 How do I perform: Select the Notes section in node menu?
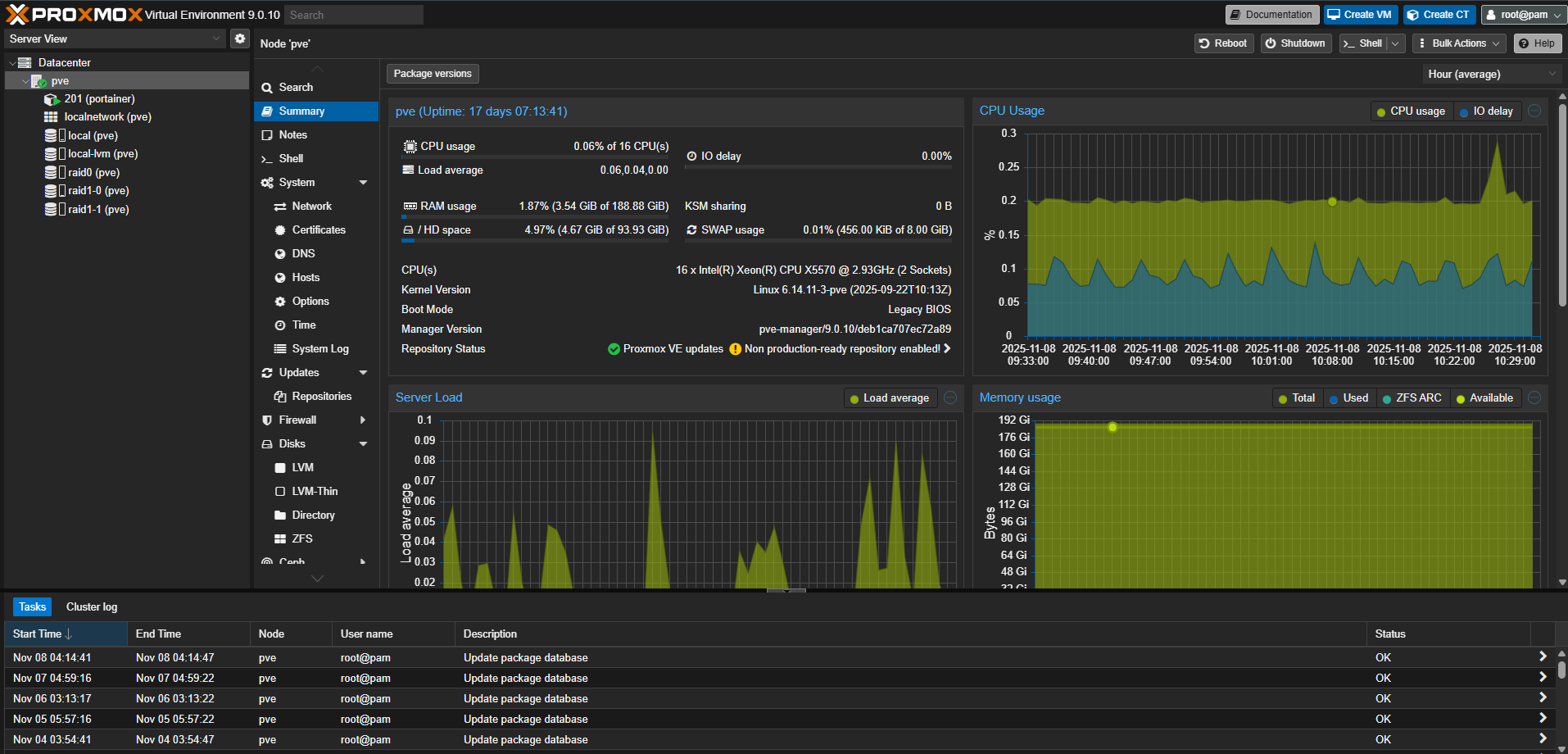tap(293, 134)
